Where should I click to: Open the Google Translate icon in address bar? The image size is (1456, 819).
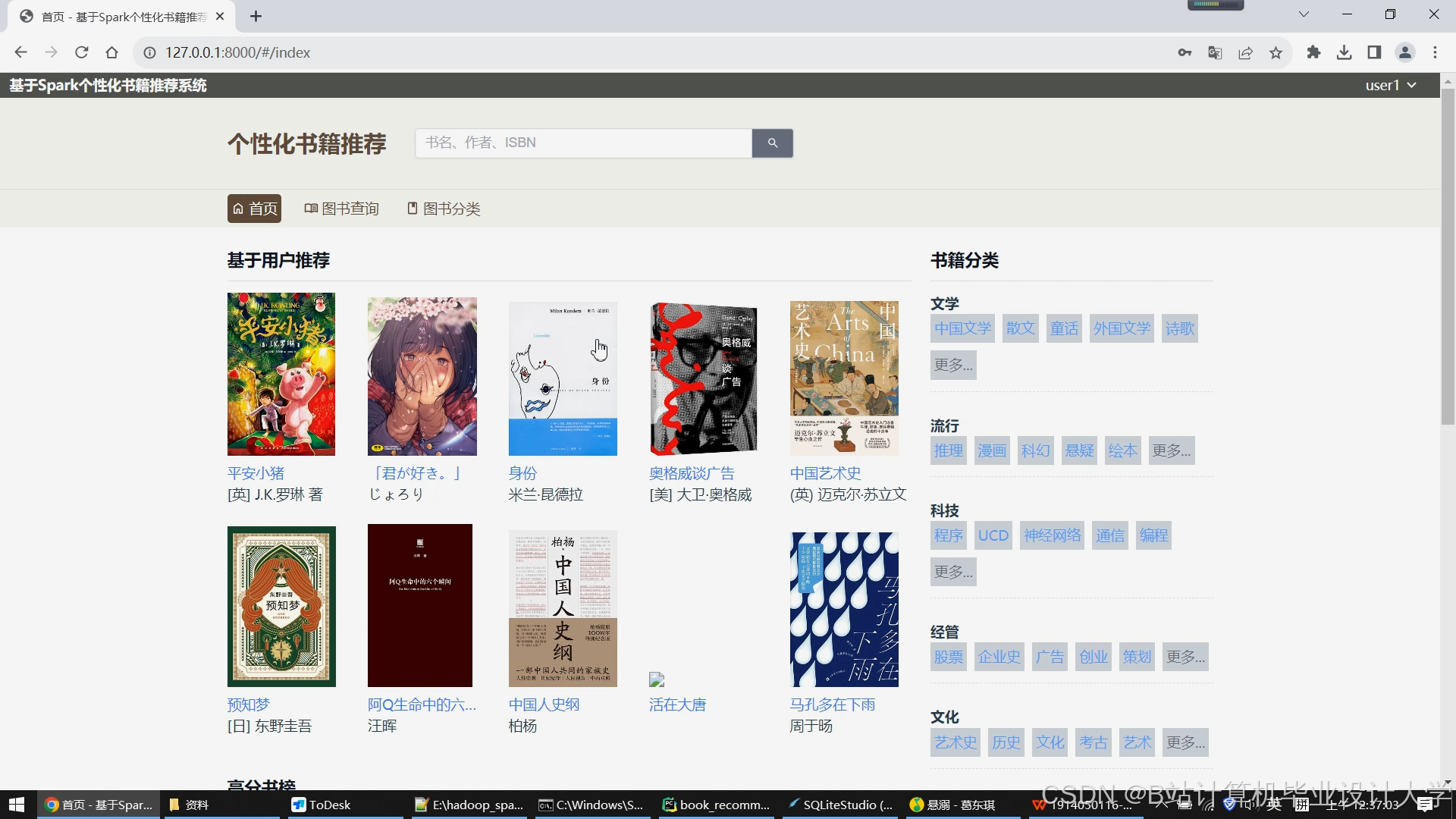(x=1215, y=52)
